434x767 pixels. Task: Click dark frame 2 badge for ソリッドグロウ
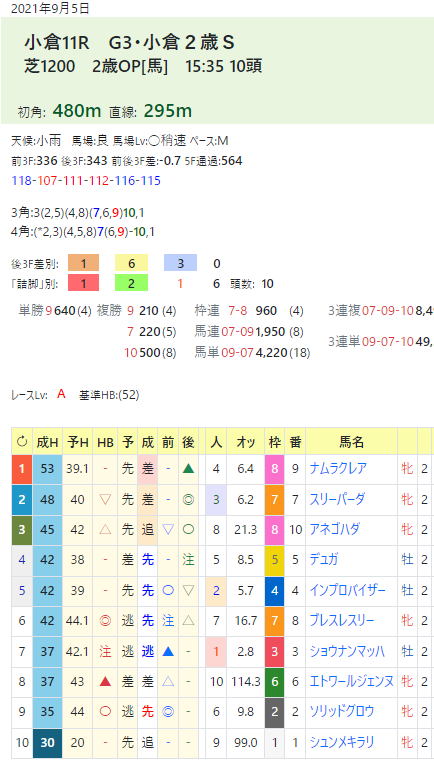click(274, 712)
